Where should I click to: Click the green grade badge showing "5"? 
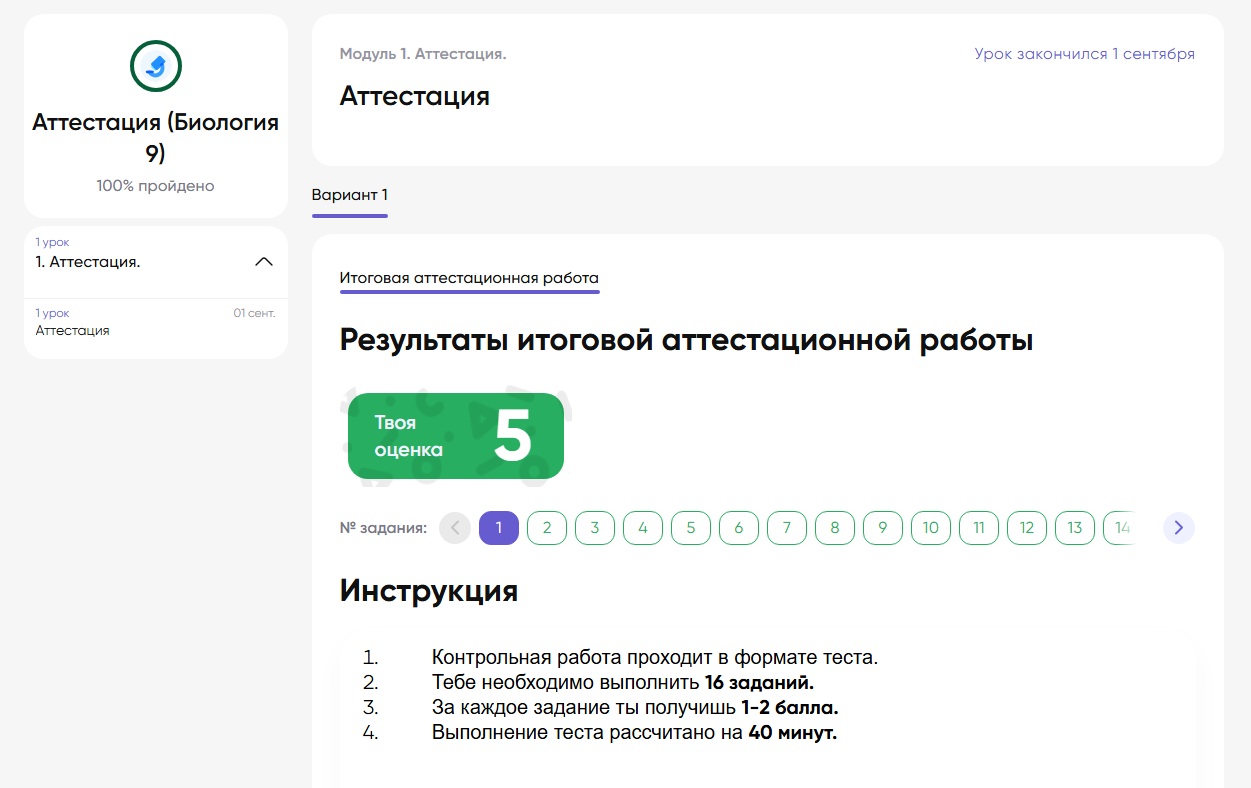click(x=455, y=435)
